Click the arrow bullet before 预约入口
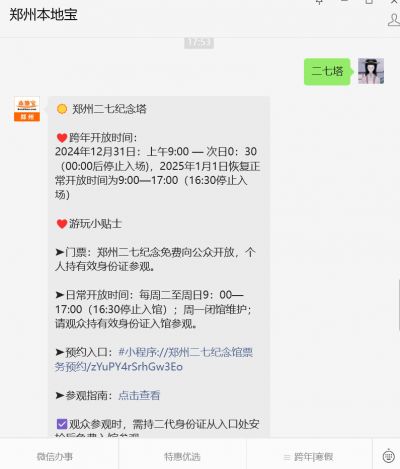The height and width of the screenshot is (469, 400). 60,352
